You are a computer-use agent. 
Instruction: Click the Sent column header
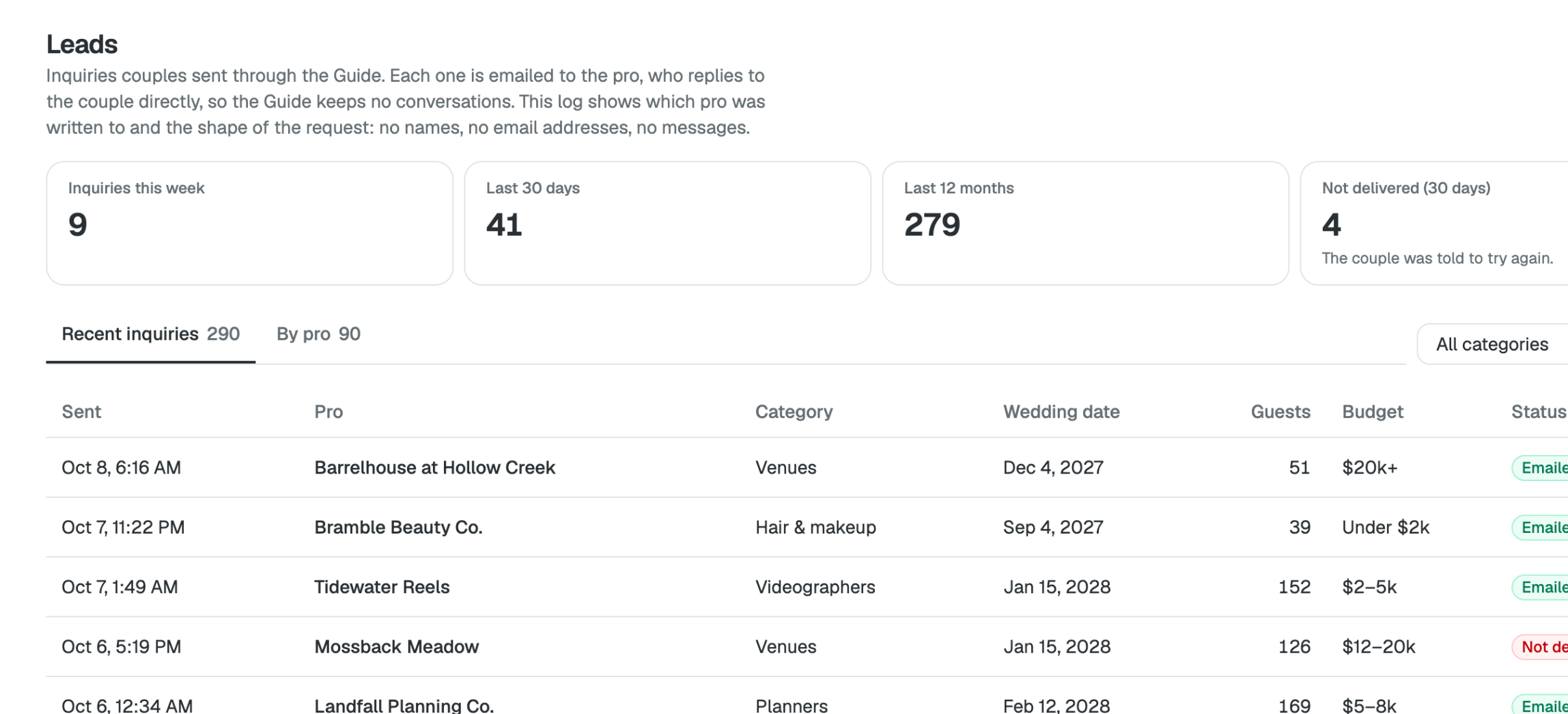tap(81, 412)
